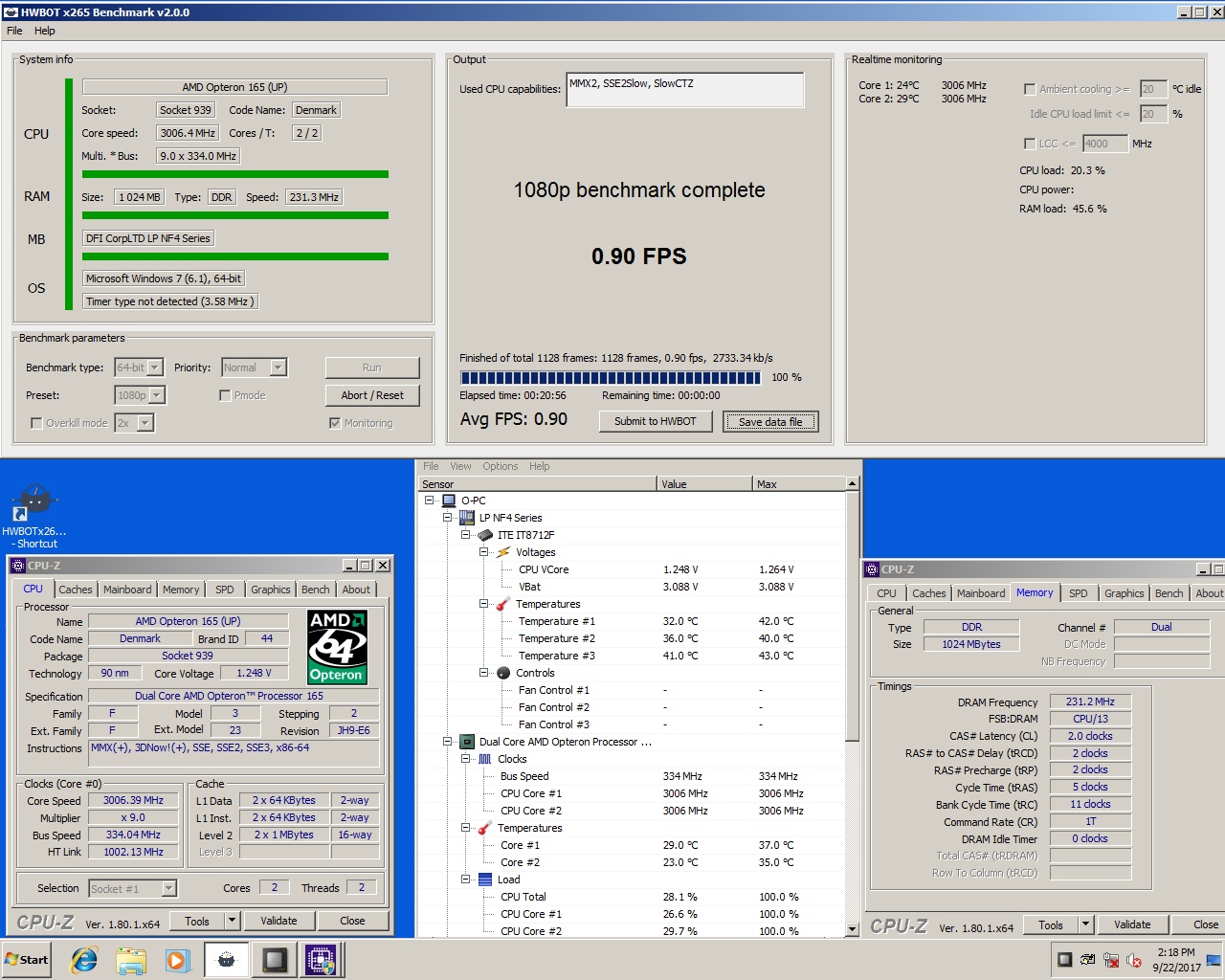Enable Ambient cooling checkbox
Viewport: 1225px width, 980px height.
pyautogui.click(x=1030, y=89)
